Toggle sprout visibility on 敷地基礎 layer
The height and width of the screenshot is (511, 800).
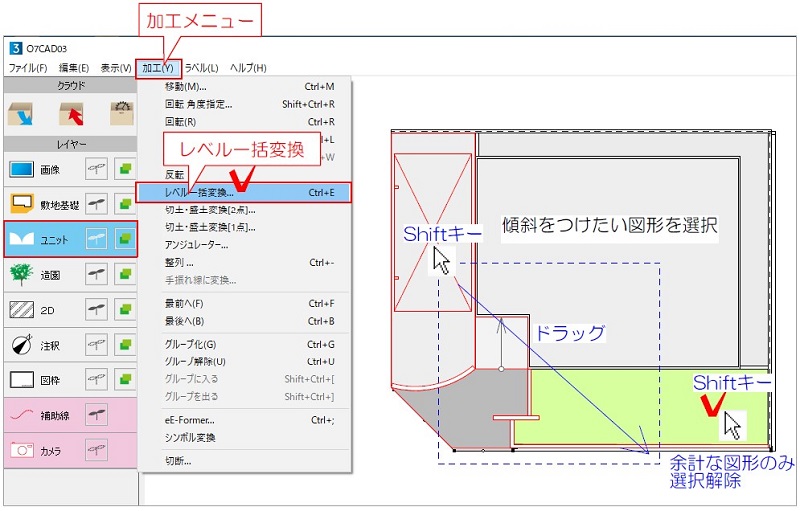tap(96, 204)
